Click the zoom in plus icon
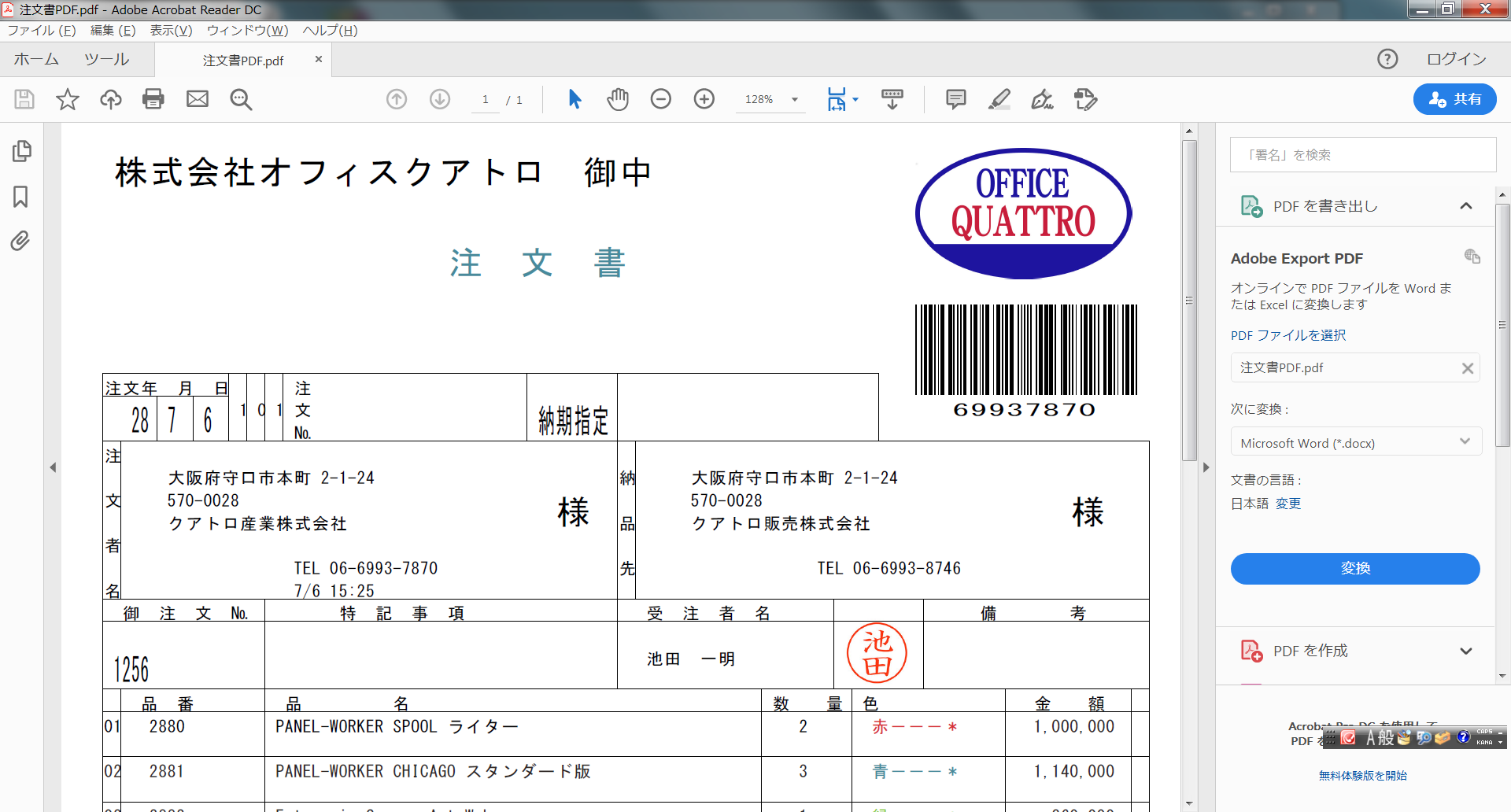Viewport: 1511px width, 812px height. (x=704, y=99)
